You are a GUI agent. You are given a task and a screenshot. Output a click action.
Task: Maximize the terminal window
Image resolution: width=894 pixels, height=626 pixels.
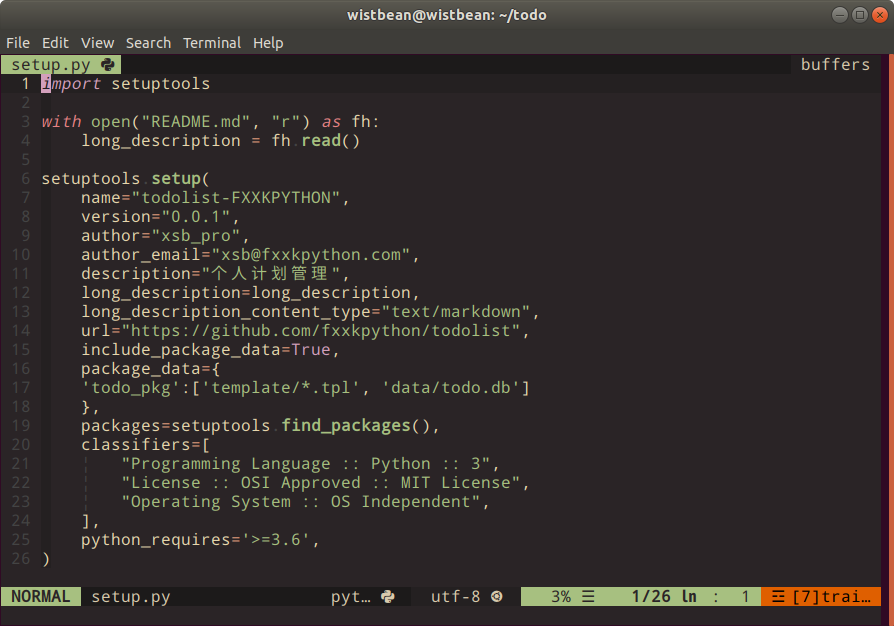pos(860,15)
